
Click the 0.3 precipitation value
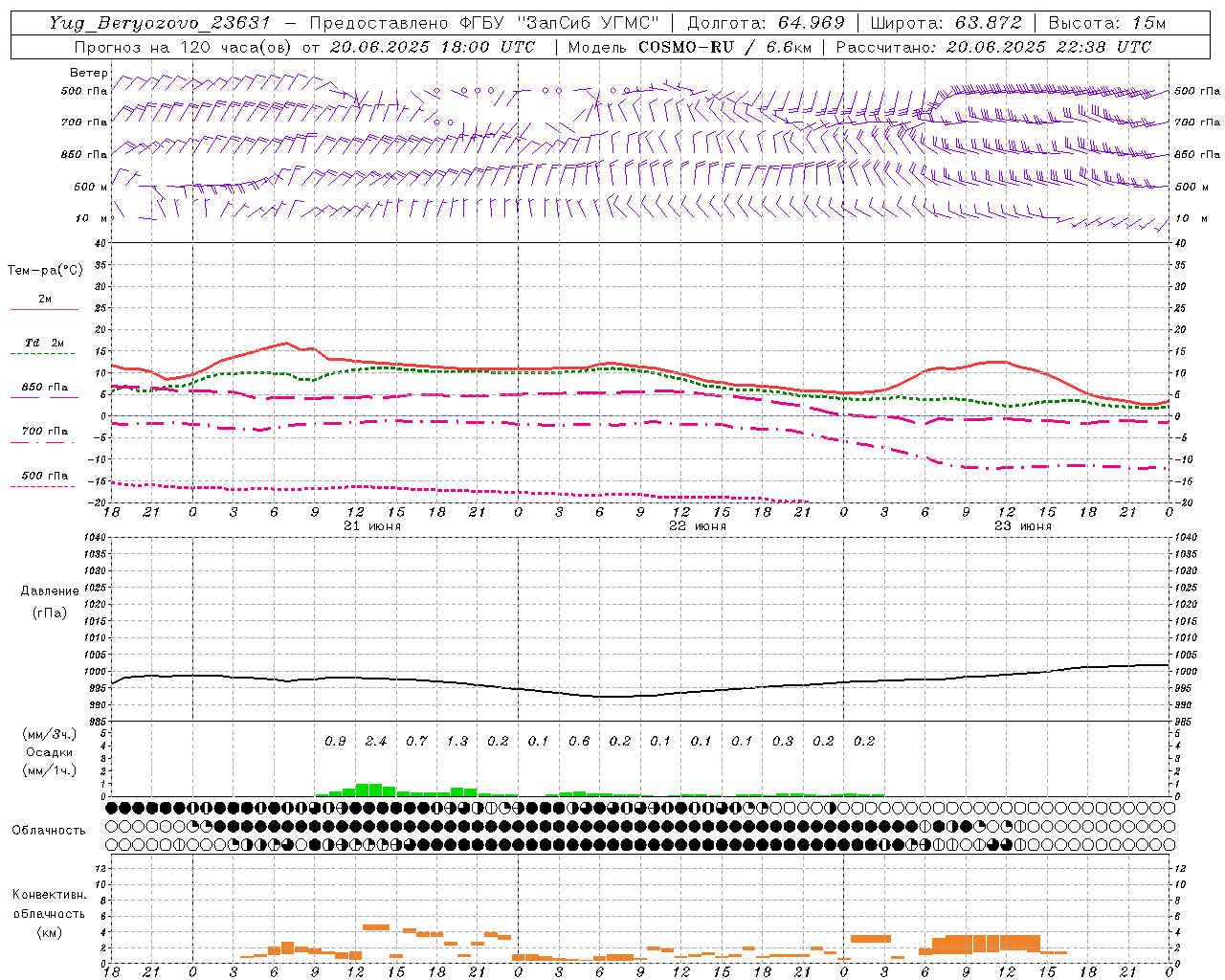(783, 741)
